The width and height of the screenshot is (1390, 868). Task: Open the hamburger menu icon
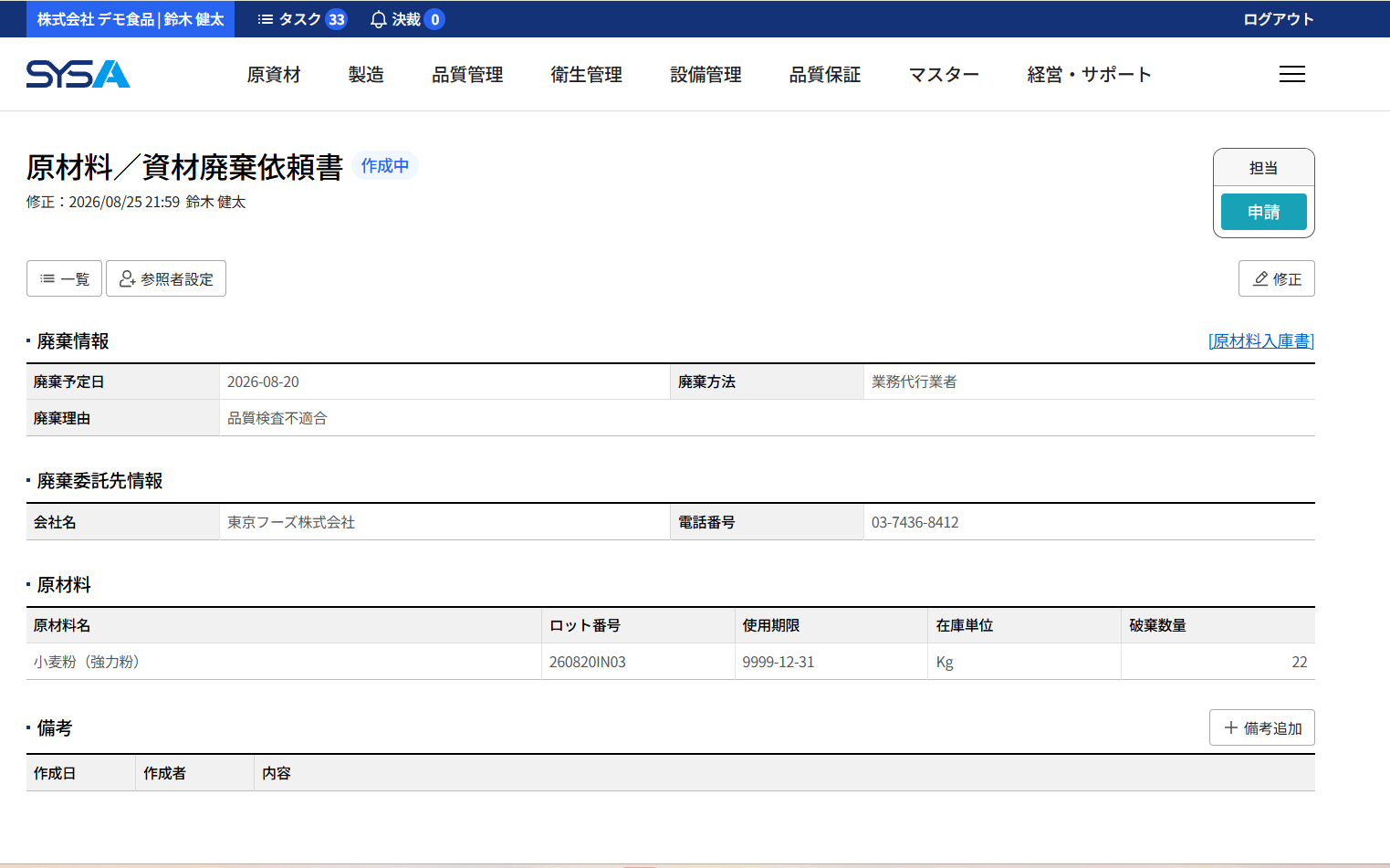[1291, 74]
